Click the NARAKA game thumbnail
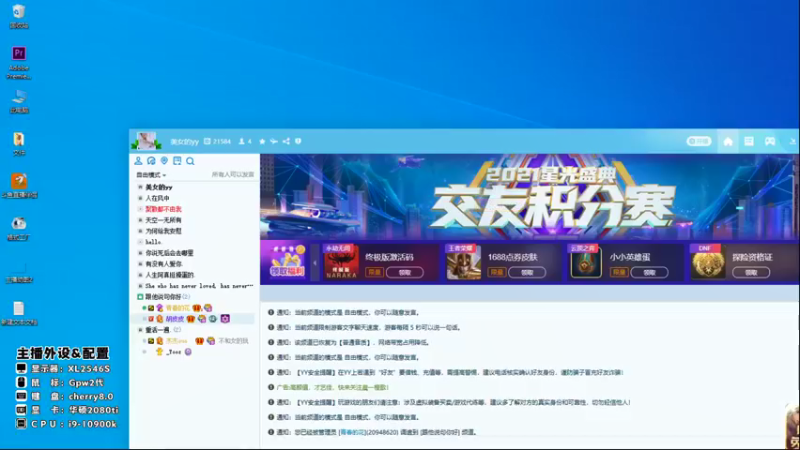The height and width of the screenshot is (450, 800). point(341,262)
